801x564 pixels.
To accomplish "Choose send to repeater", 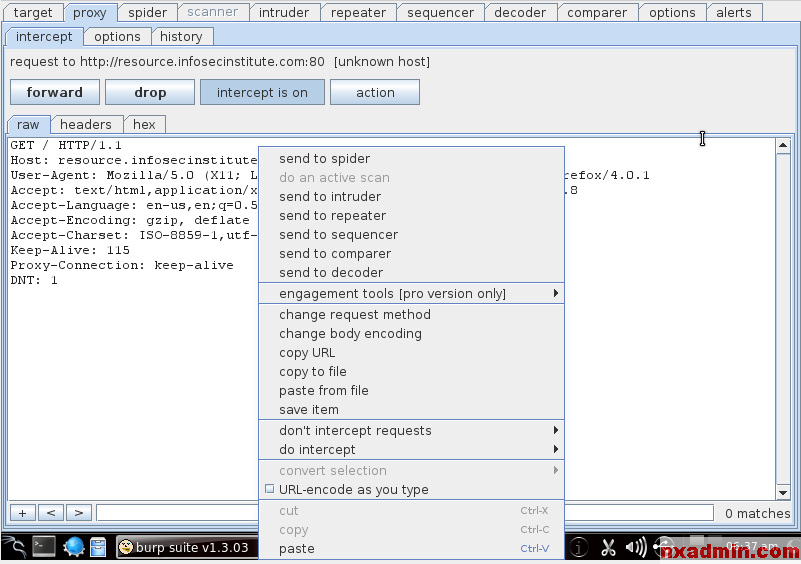I will pos(411,216).
